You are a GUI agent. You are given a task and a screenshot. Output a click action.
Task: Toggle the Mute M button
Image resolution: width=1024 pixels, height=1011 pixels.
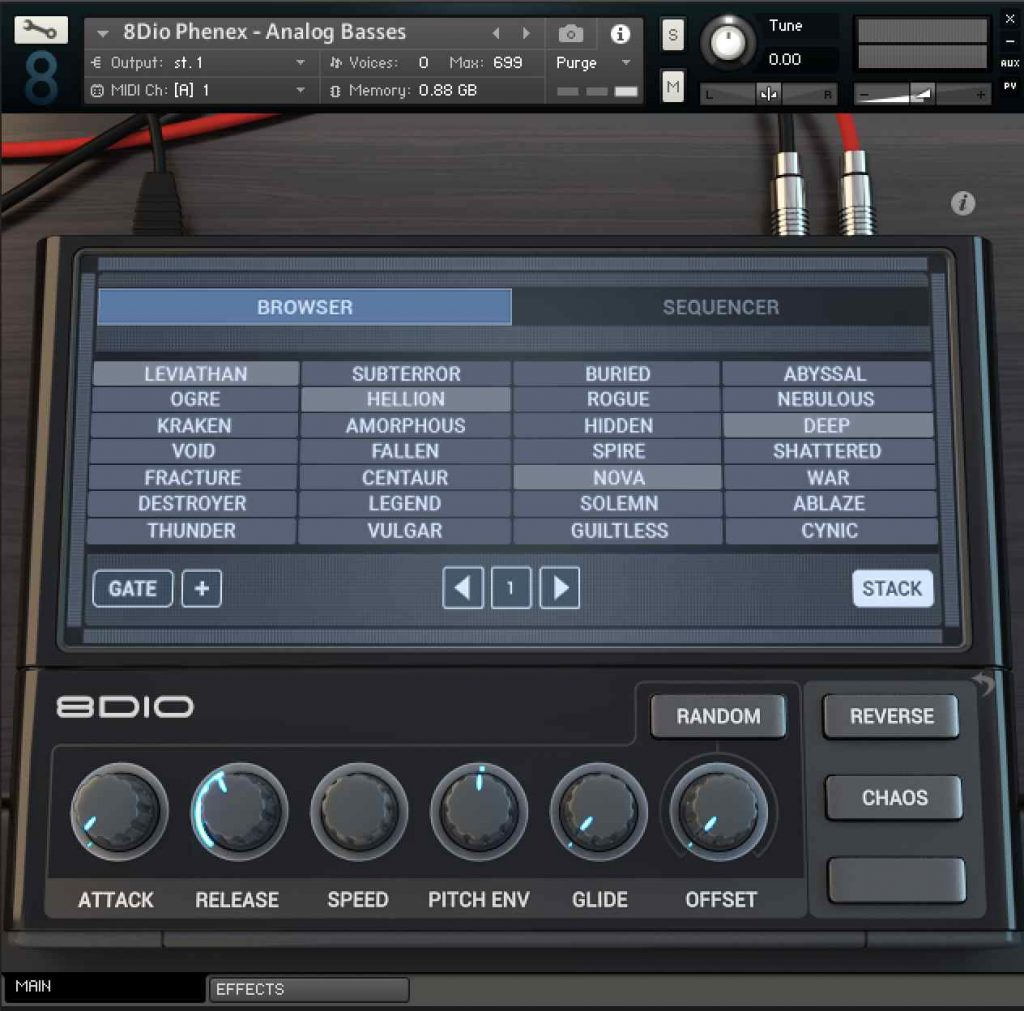(x=672, y=87)
